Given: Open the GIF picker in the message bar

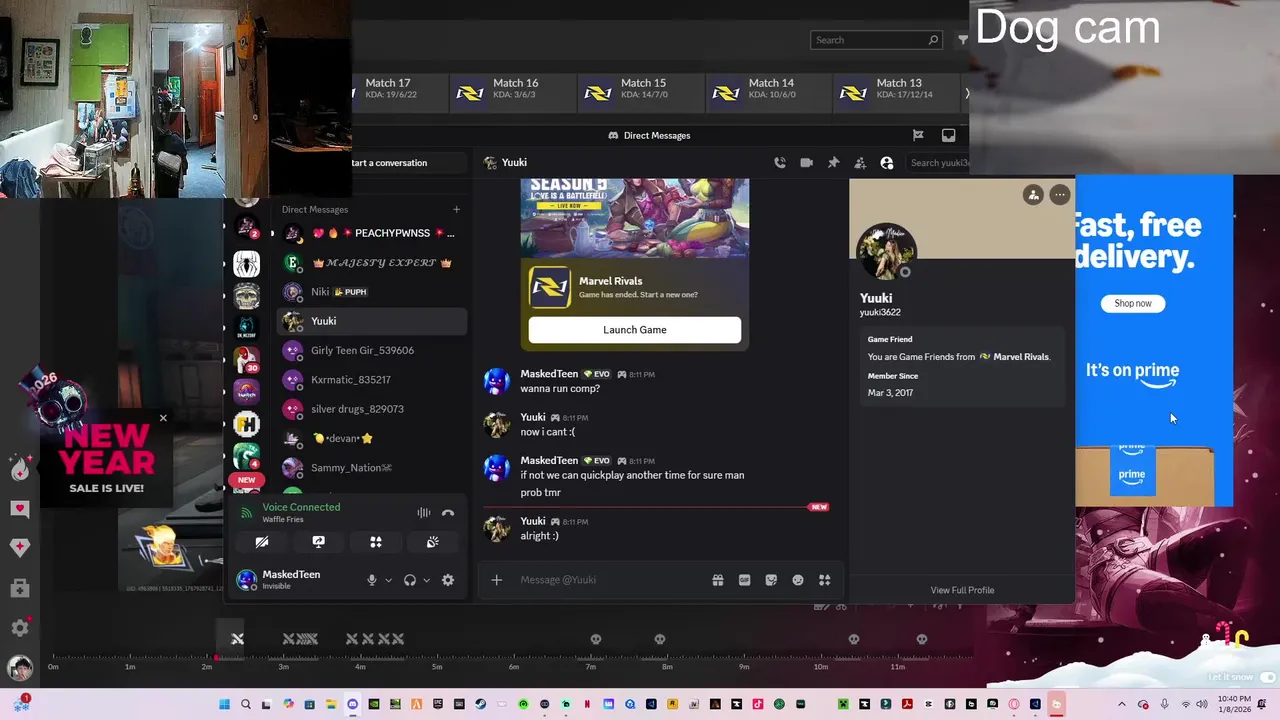Looking at the screenshot, I should [744, 580].
